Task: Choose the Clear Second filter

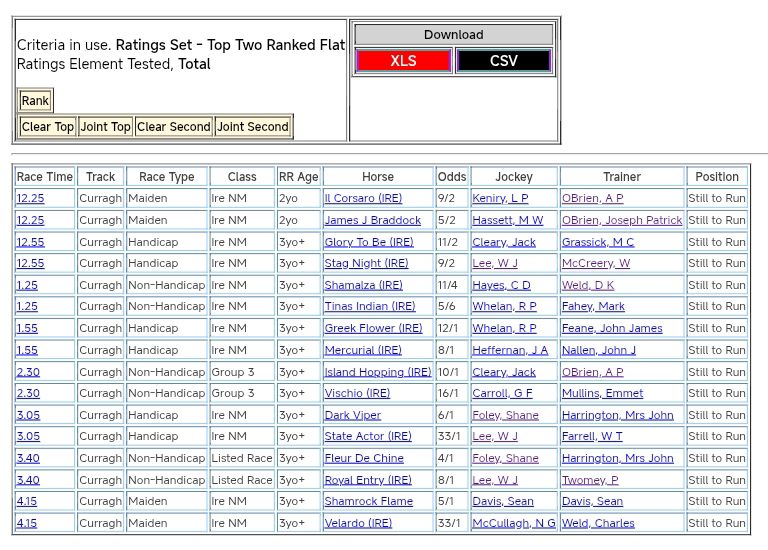Action: point(174,127)
